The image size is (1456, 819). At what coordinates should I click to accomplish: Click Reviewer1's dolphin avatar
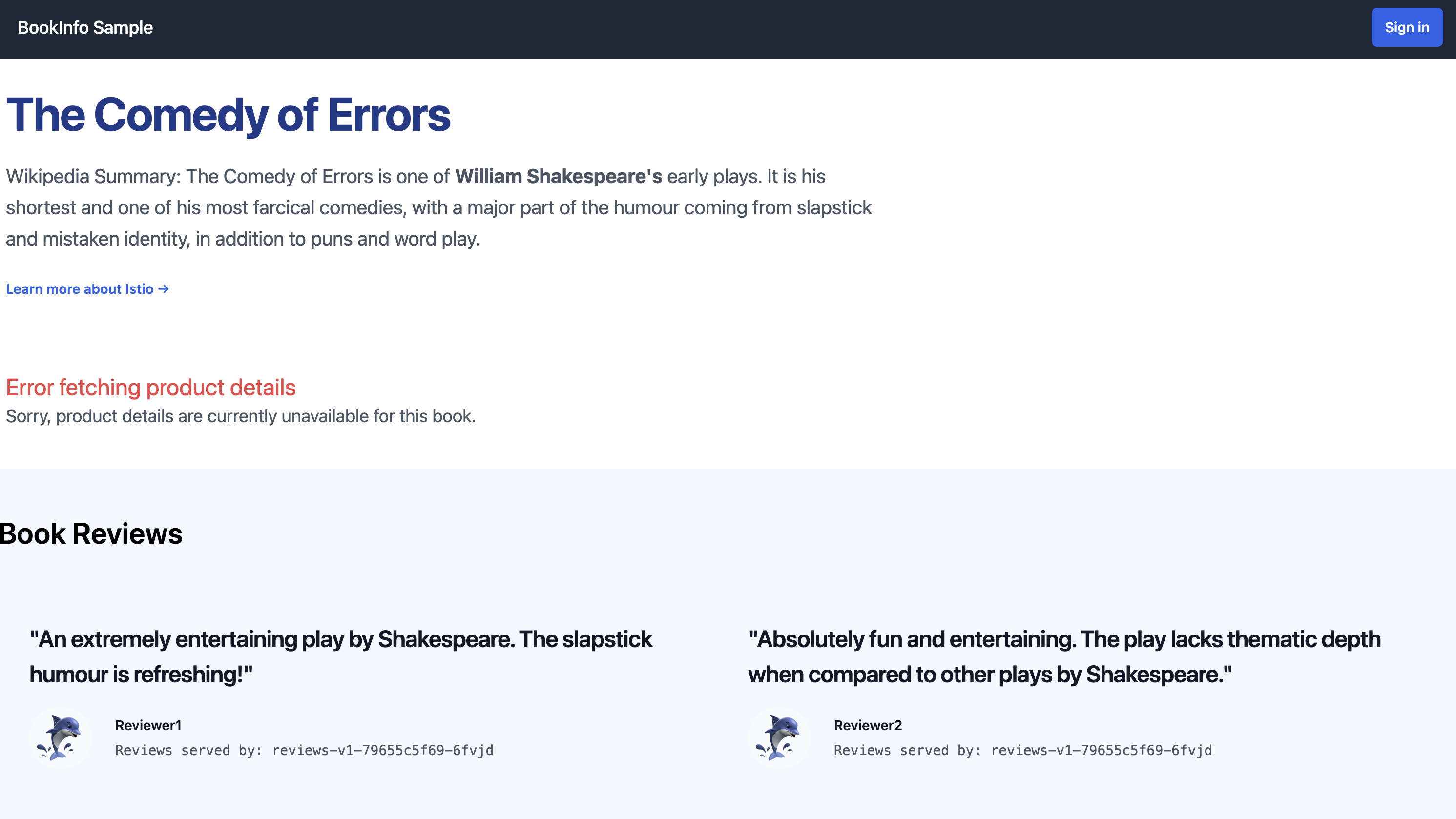[x=60, y=737]
